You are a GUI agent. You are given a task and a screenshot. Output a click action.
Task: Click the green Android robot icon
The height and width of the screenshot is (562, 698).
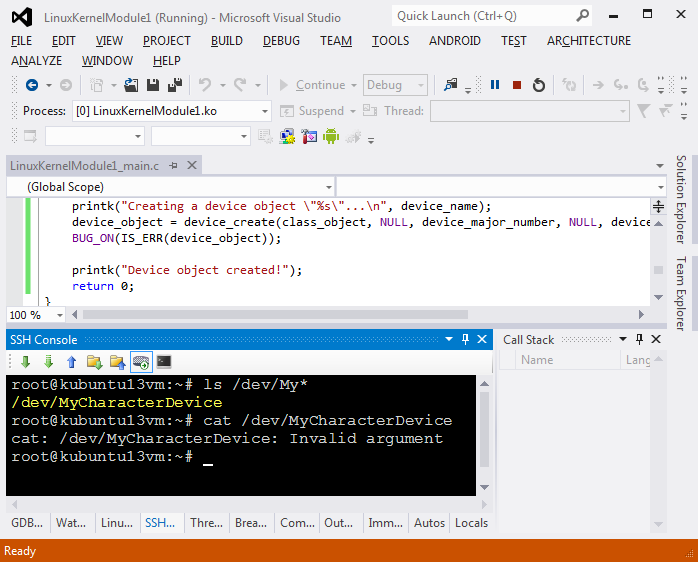click(x=331, y=136)
